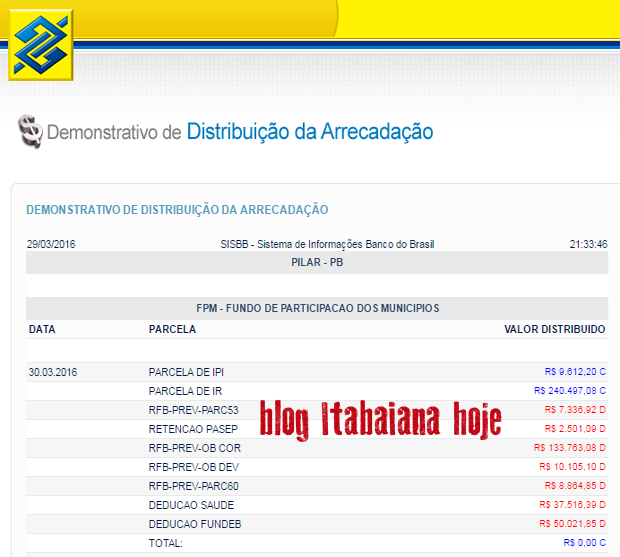Click the time stamp 21:33:46
Viewport: 620px width, 557px height.
588,244
